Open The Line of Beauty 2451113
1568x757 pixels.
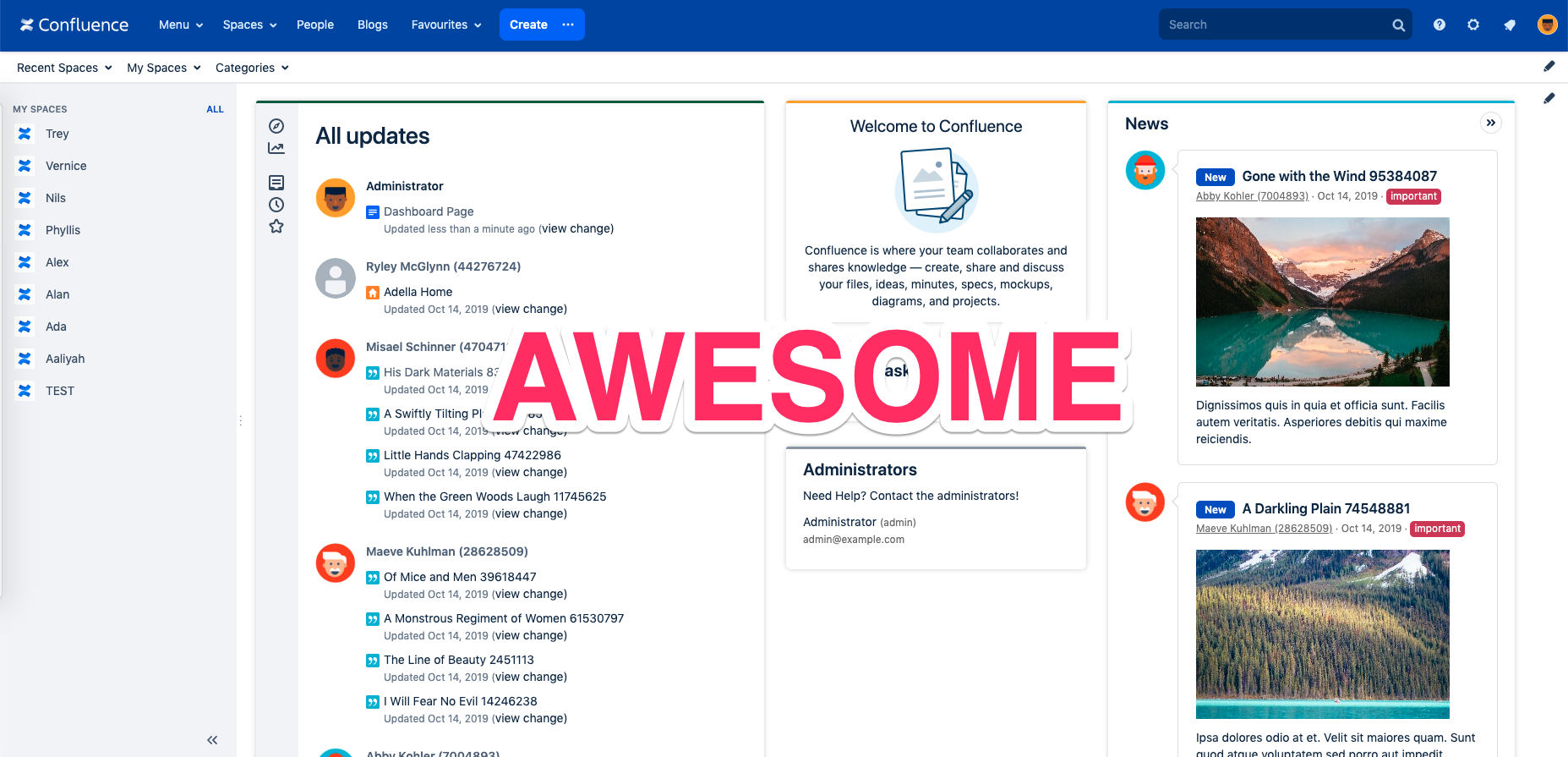[x=459, y=660]
